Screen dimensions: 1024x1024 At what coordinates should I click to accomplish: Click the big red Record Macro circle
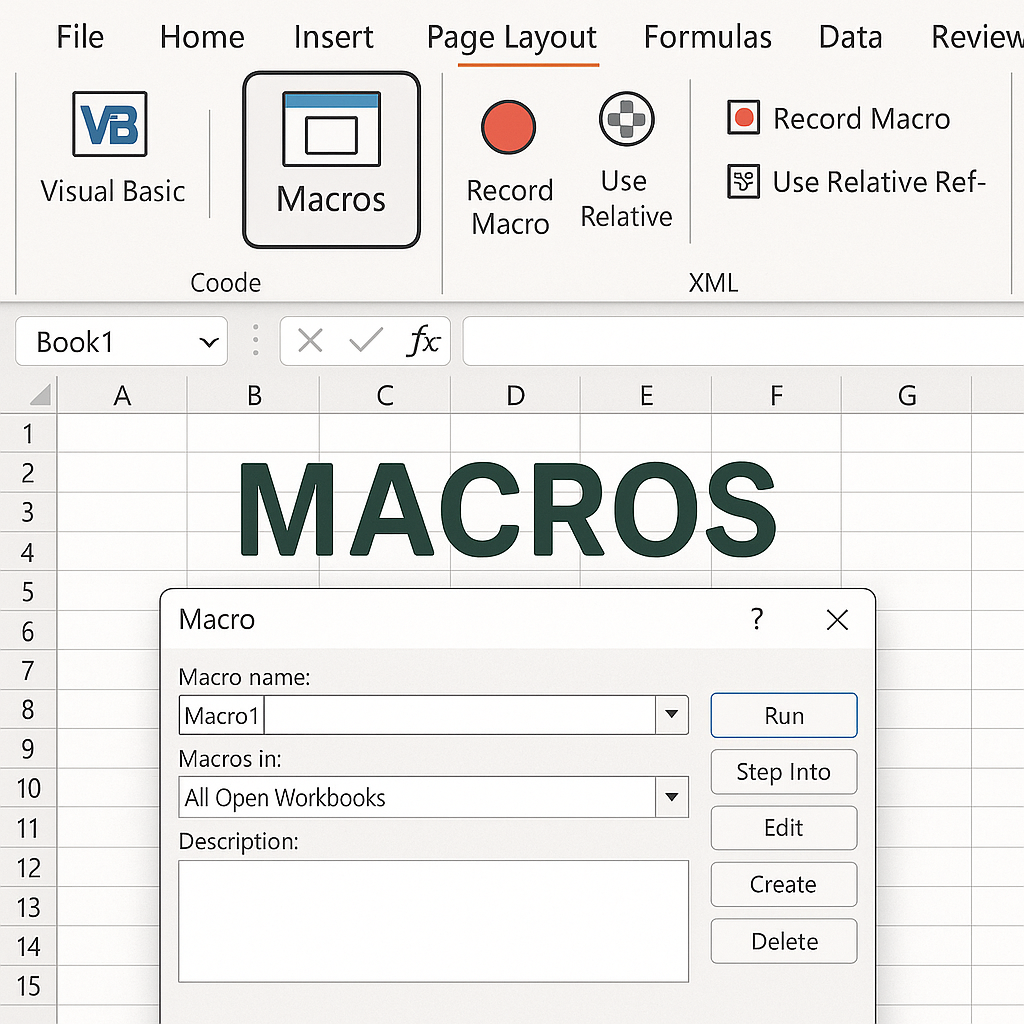point(508,128)
